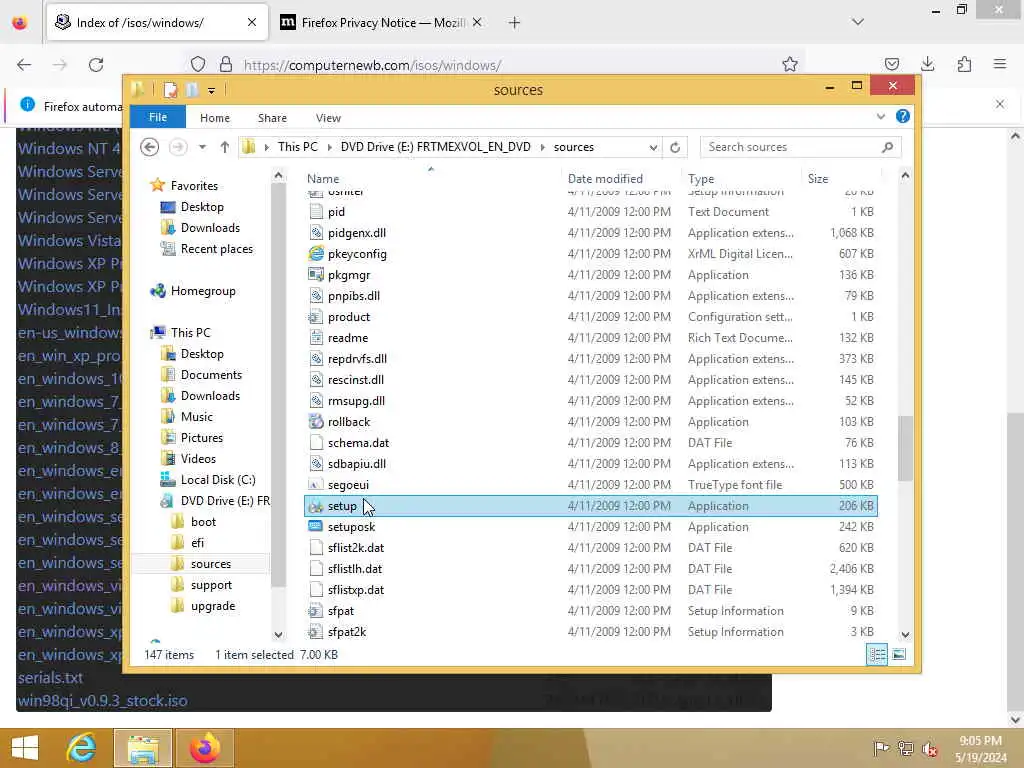Select the pkgmgr application icon
Viewport: 1024px width, 768px height.
(316, 275)
